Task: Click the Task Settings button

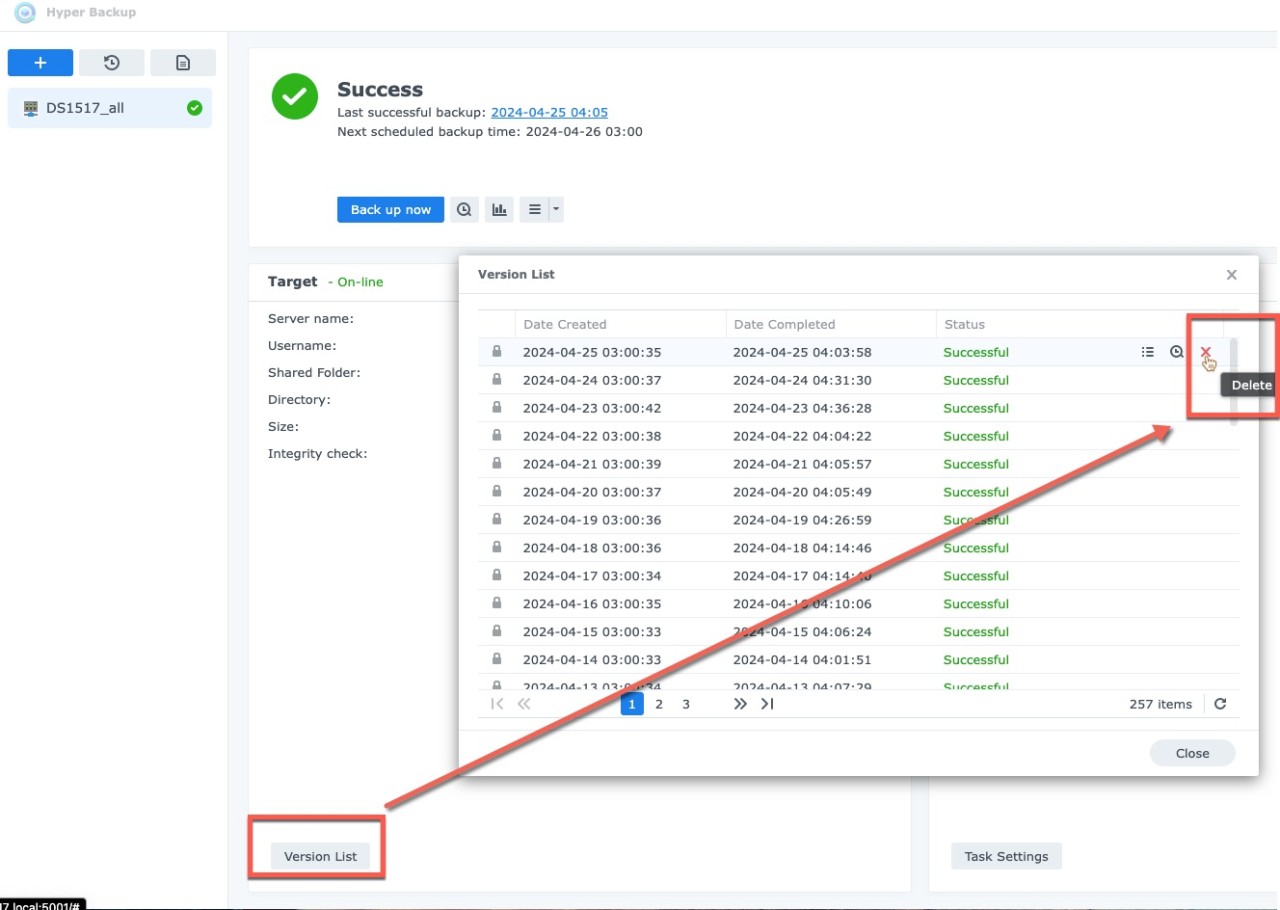Action: (1006, 856)
